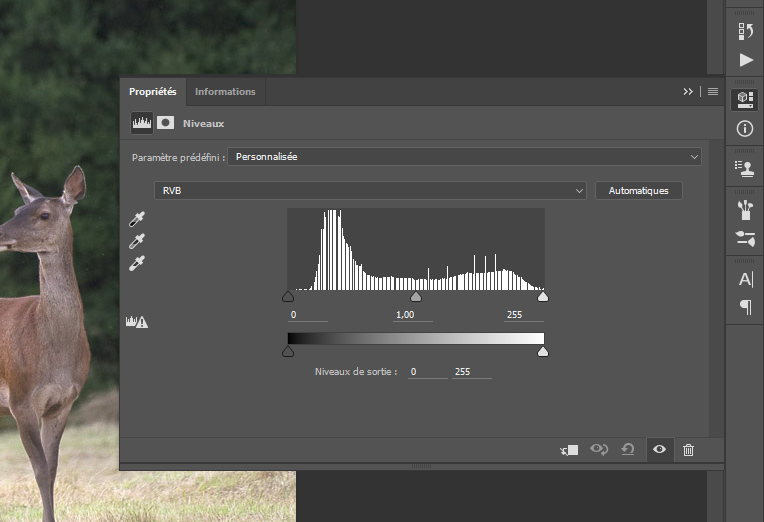Click the Niveaux panel title text
This screenshot has height=522, width=764.
pyautogui.click(x=204, y=124)
